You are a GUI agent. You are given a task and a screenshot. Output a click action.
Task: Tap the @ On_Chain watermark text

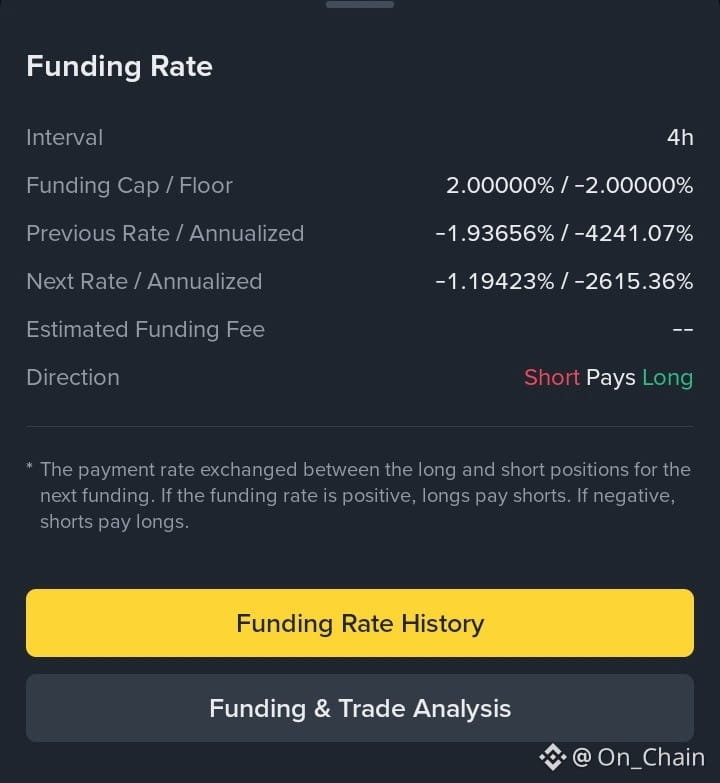pos(638,758)
